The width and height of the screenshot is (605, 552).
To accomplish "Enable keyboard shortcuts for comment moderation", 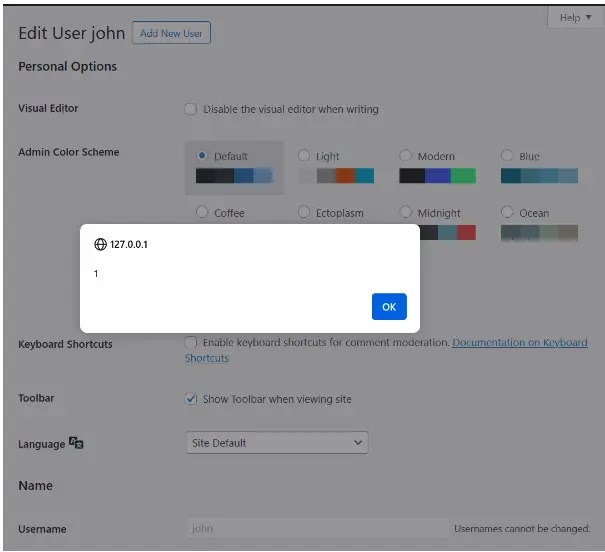I will tap(191, 342).
